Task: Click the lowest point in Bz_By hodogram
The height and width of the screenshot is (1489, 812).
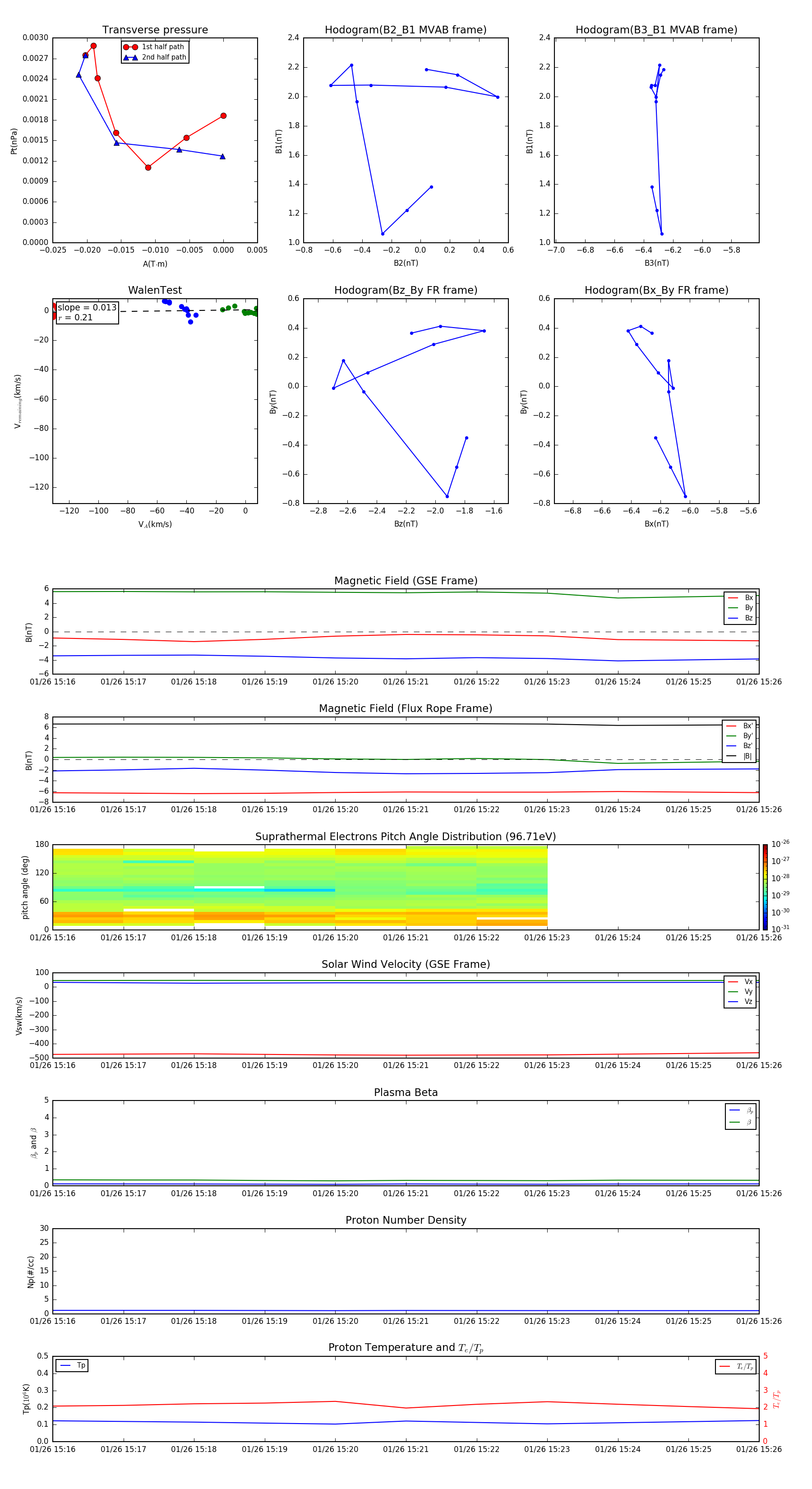Action: (448, 496)
